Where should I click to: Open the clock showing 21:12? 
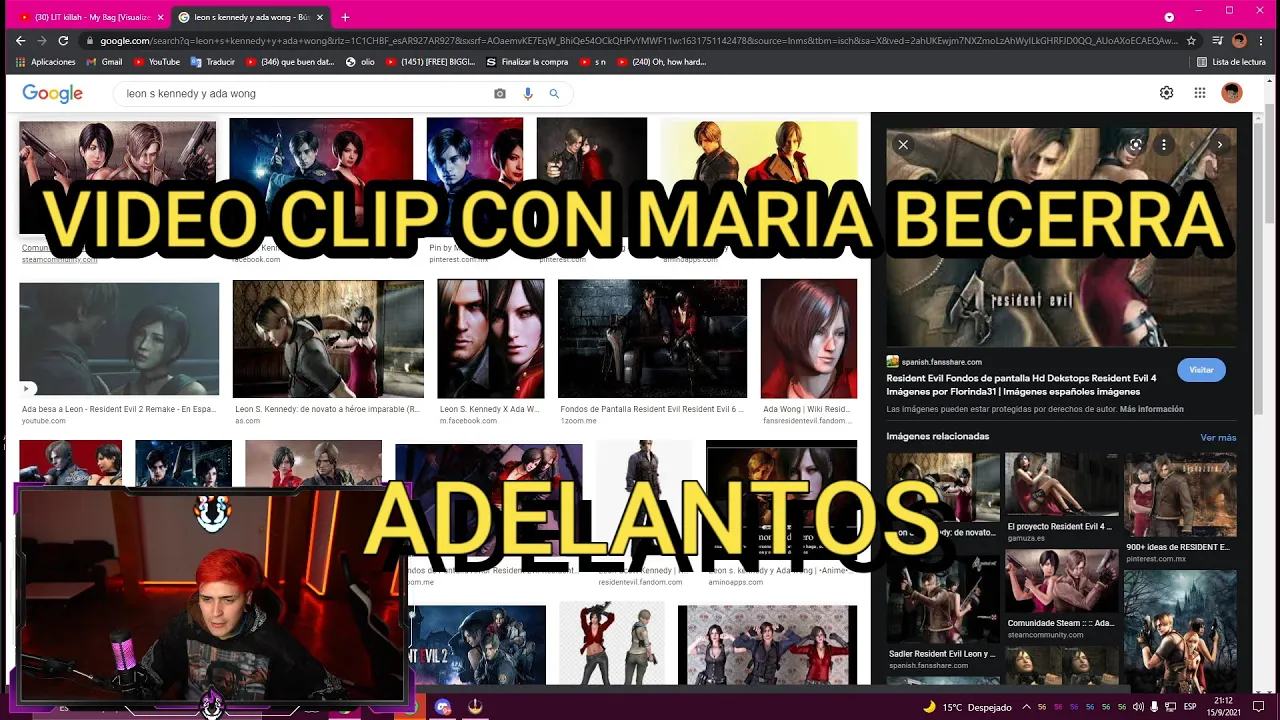[1223, 707]
